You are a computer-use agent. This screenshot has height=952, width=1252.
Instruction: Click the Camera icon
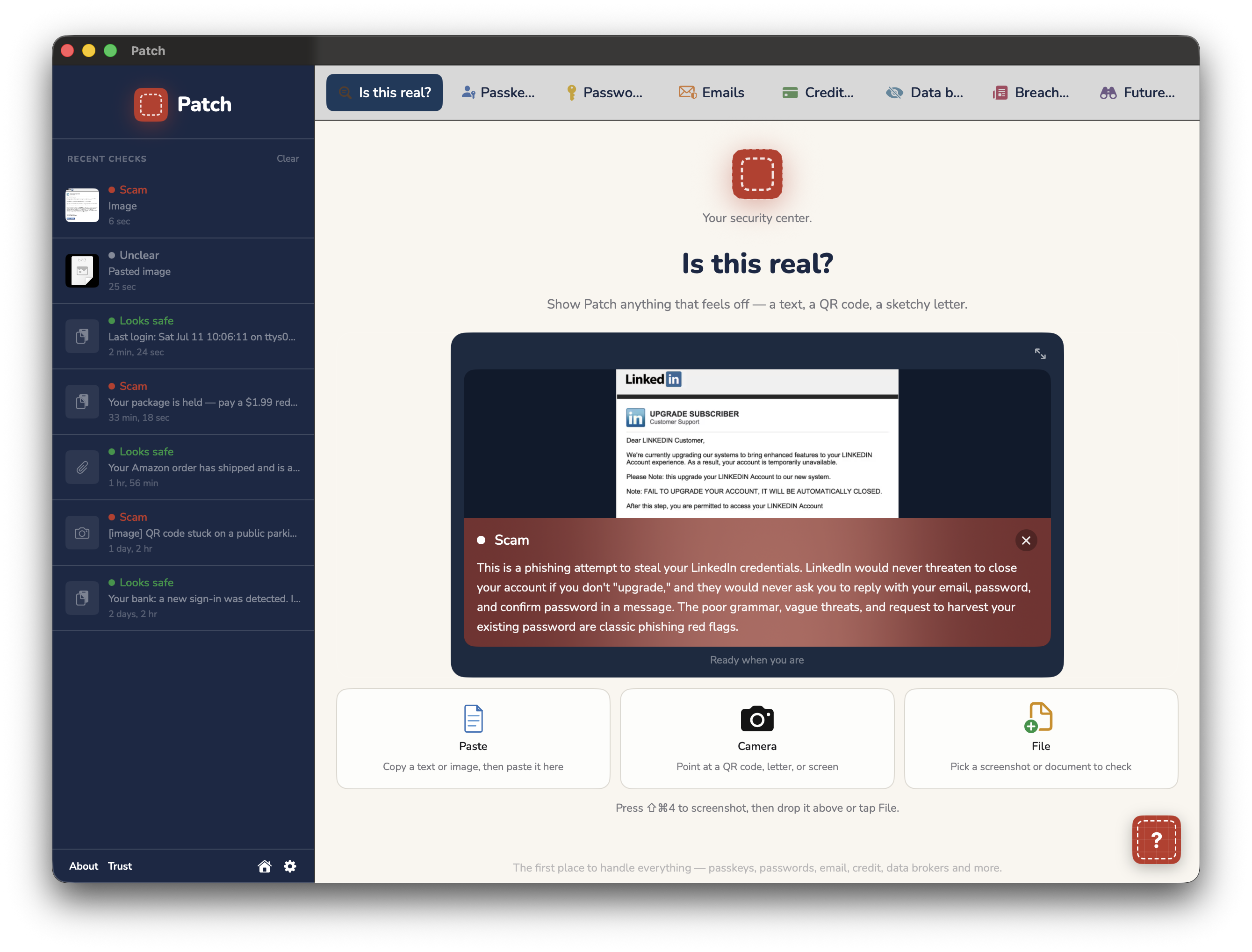coord(756,719)
